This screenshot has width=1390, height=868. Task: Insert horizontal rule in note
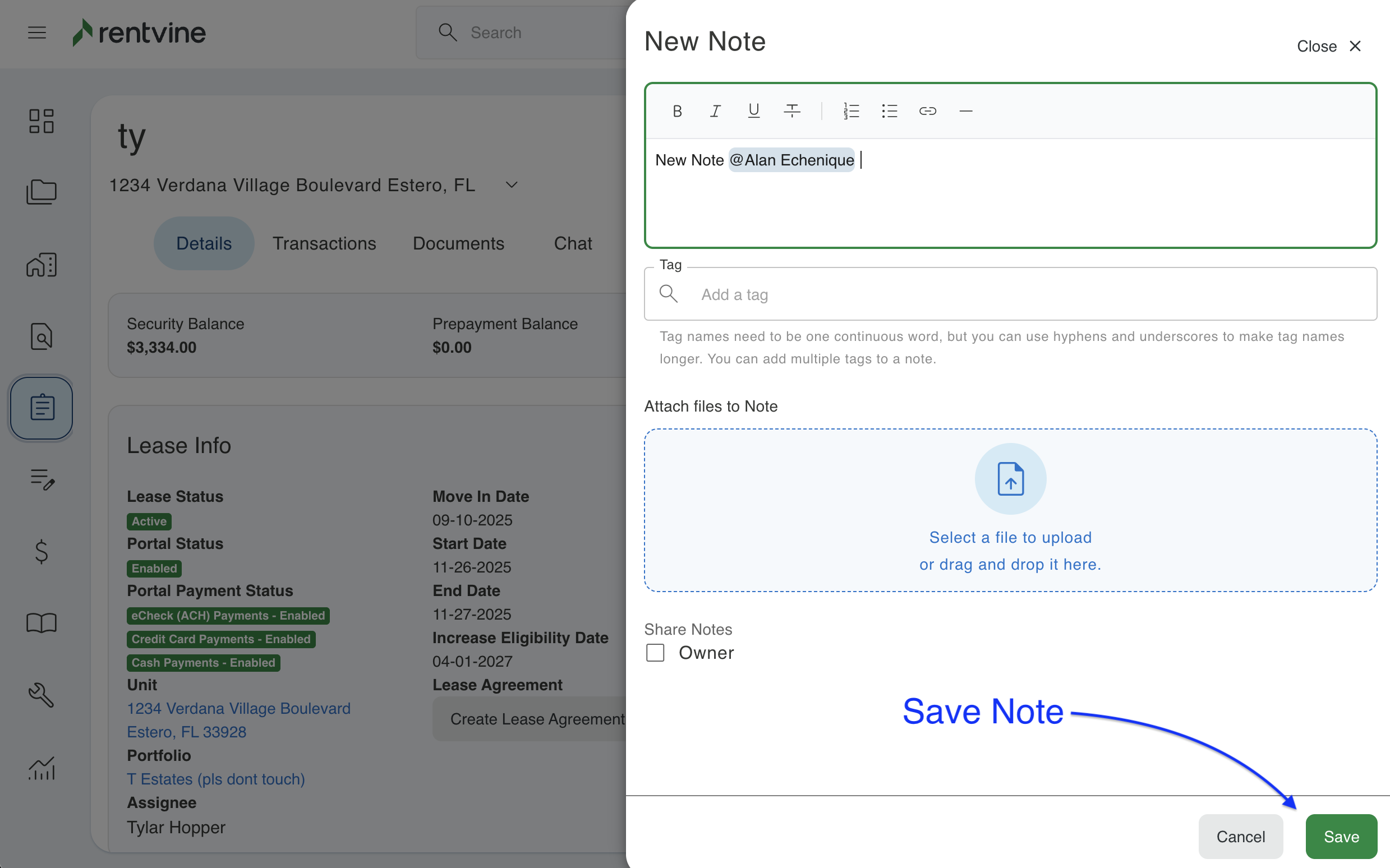pyautogui.click(x=966, y=111)
